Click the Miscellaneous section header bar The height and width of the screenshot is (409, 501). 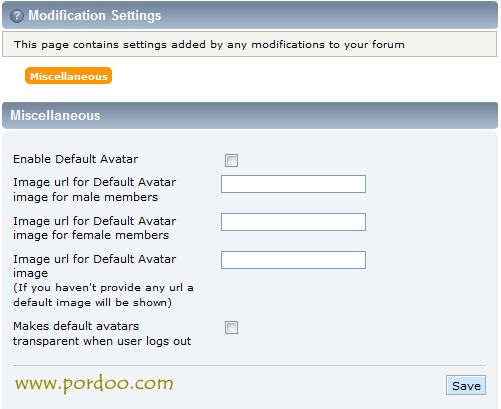[250, 115]
